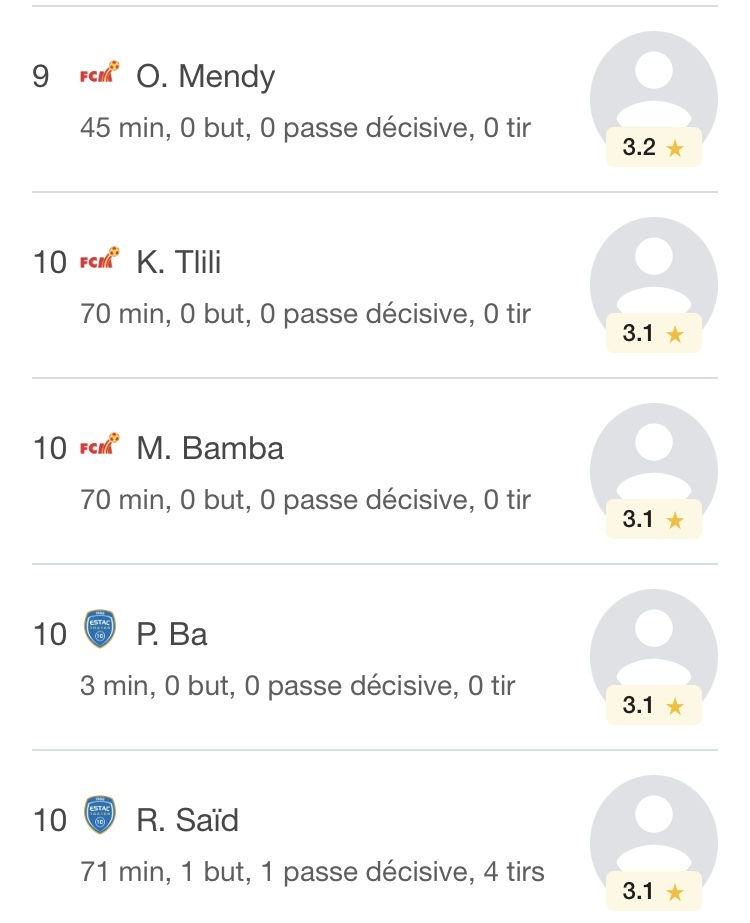Click the 3.1 star rating badge for M. Bamba

[x=653, y=519]
